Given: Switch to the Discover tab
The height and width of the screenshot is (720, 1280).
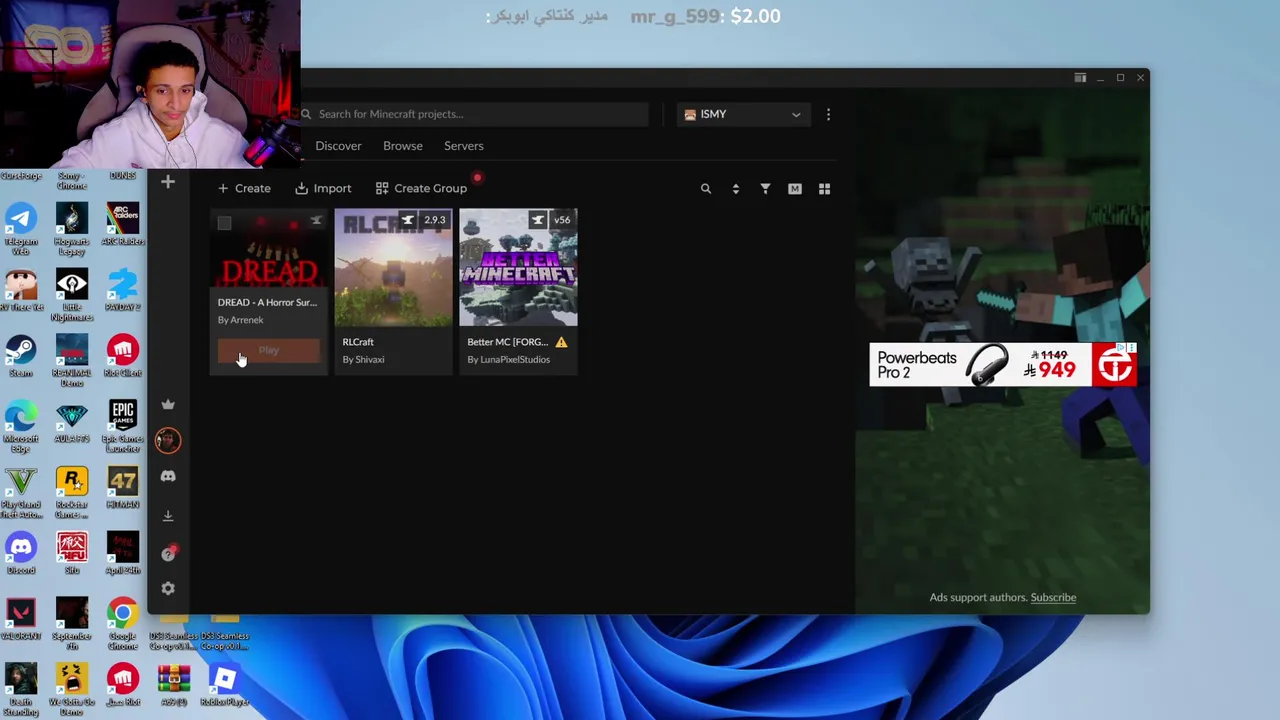Looking at the screenshot, I should (x=339, y=146).
